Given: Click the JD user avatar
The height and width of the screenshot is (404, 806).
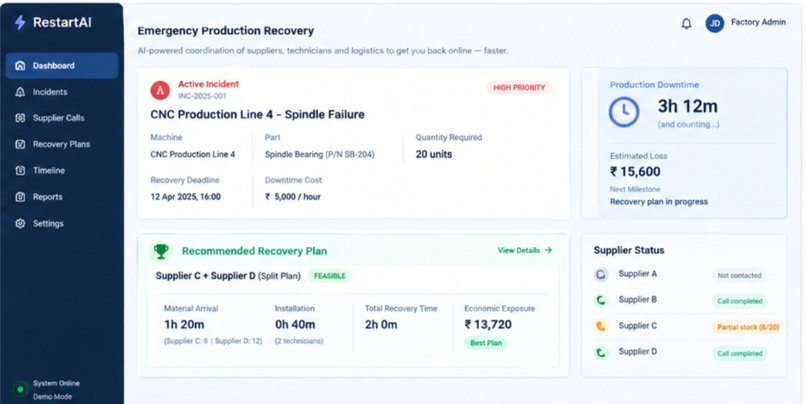Looking at the screenshot, I should (x=715, y=23).
